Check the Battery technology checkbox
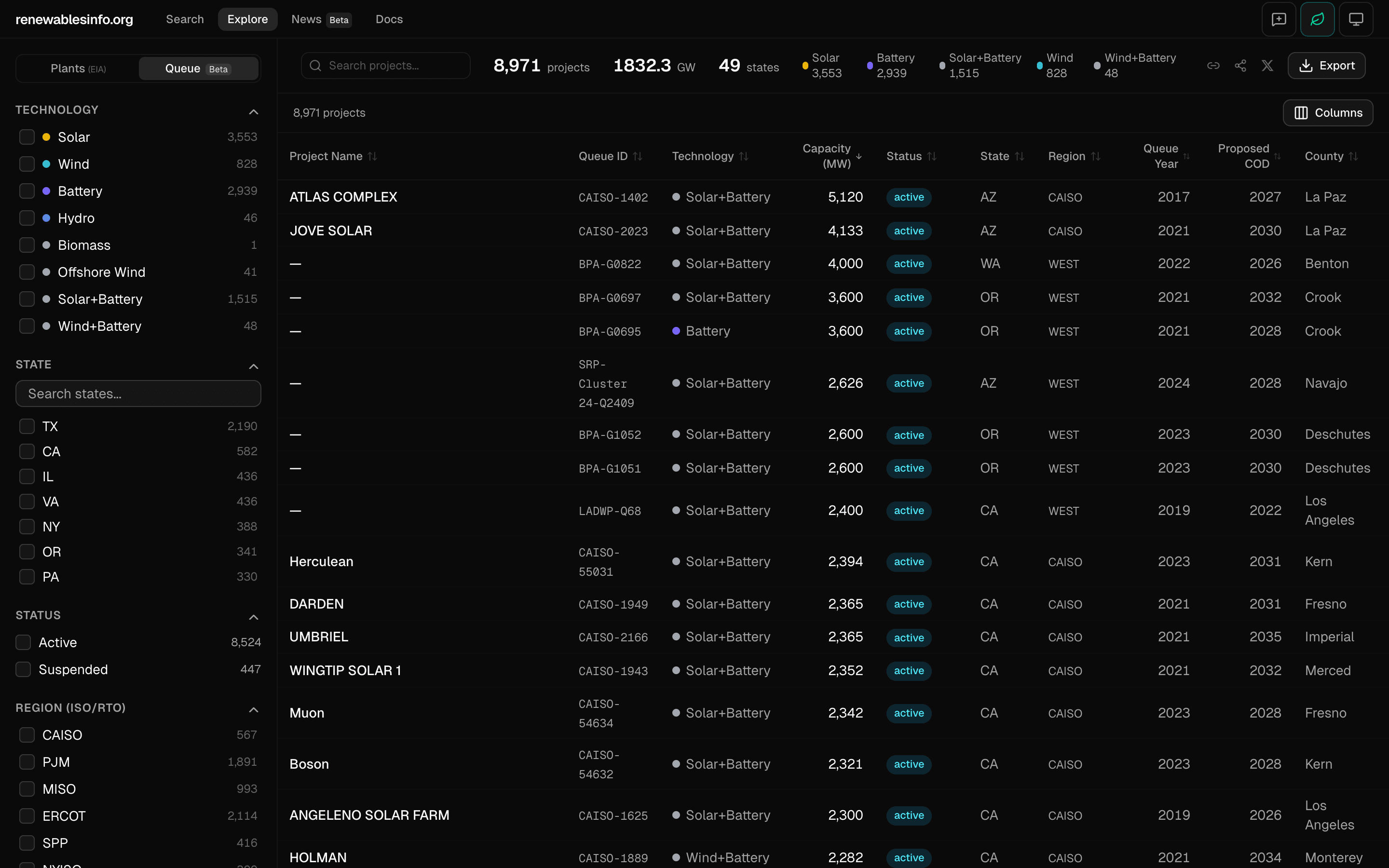 (27, 191)
